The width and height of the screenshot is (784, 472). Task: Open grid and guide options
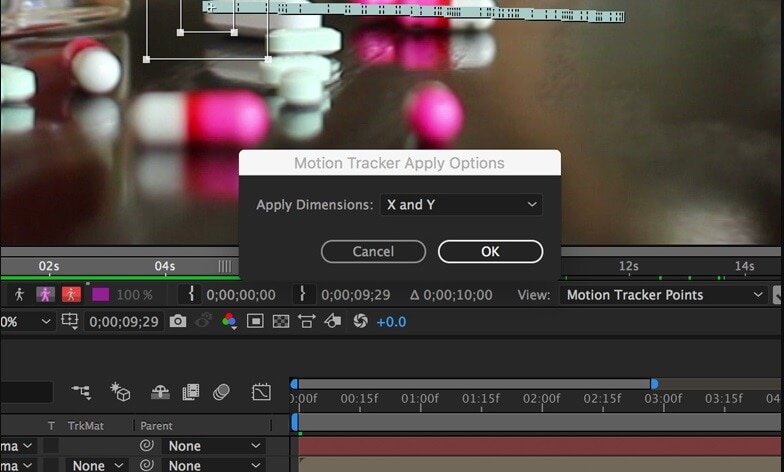click(x=70, y=322)
